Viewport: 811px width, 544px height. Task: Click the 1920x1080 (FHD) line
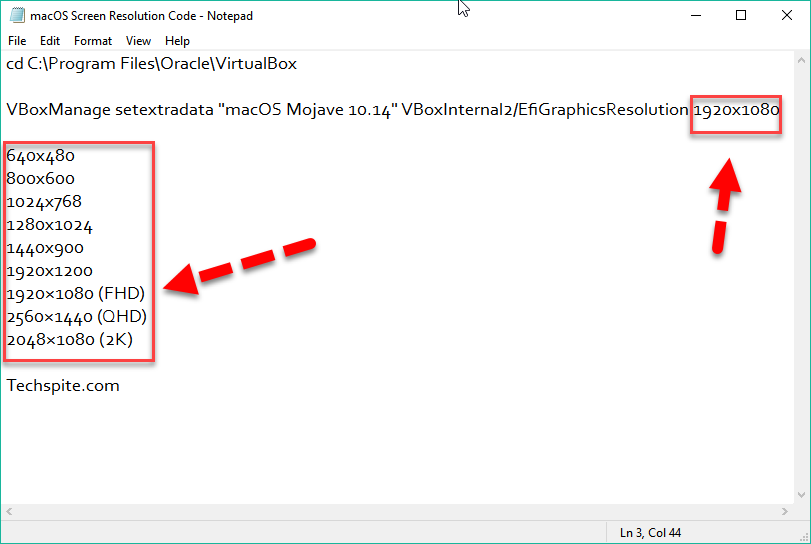[x=76, y=294]
